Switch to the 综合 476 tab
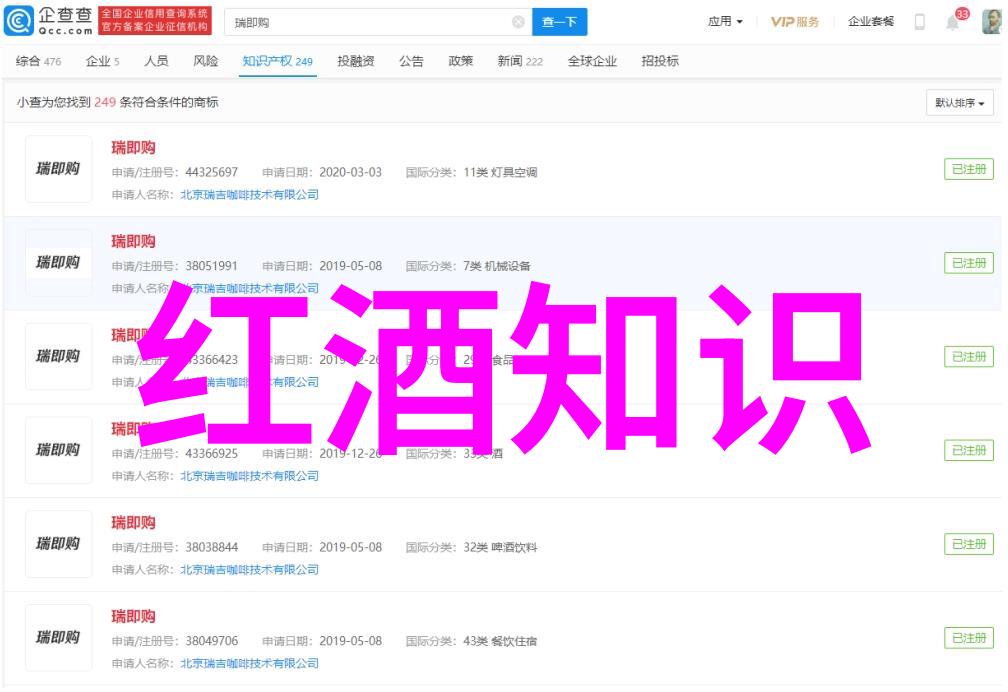1008x692 pixels. (39, 62)
